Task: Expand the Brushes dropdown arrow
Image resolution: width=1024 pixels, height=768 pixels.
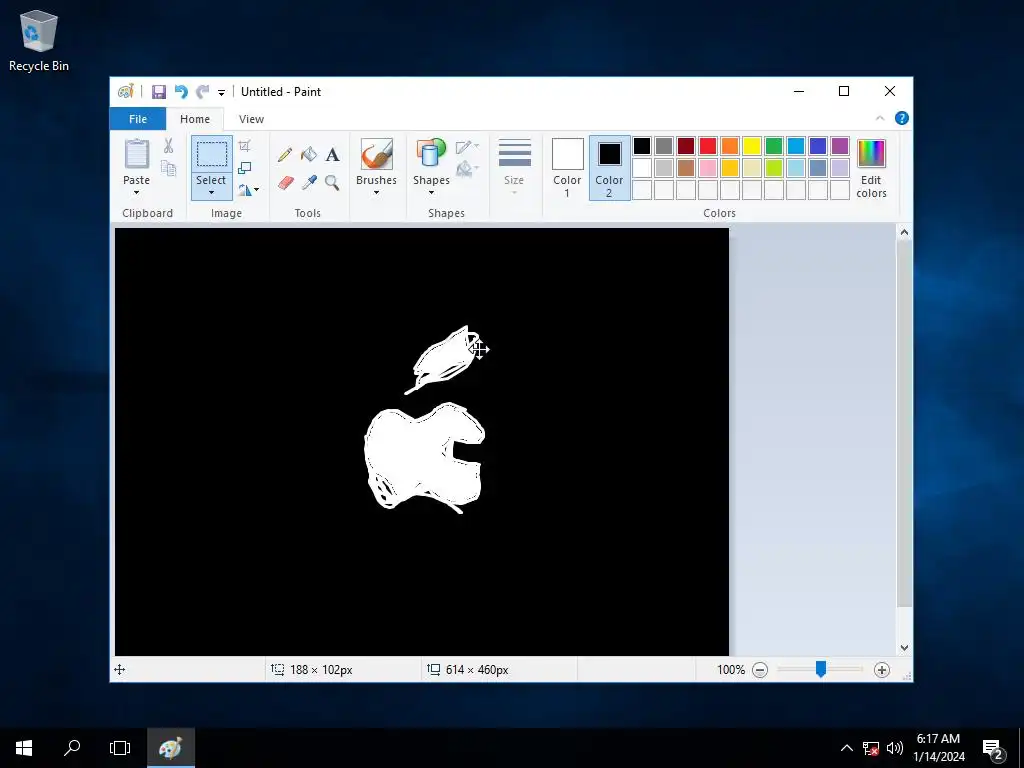Action: pyautogui.click(x=377, y=193)
